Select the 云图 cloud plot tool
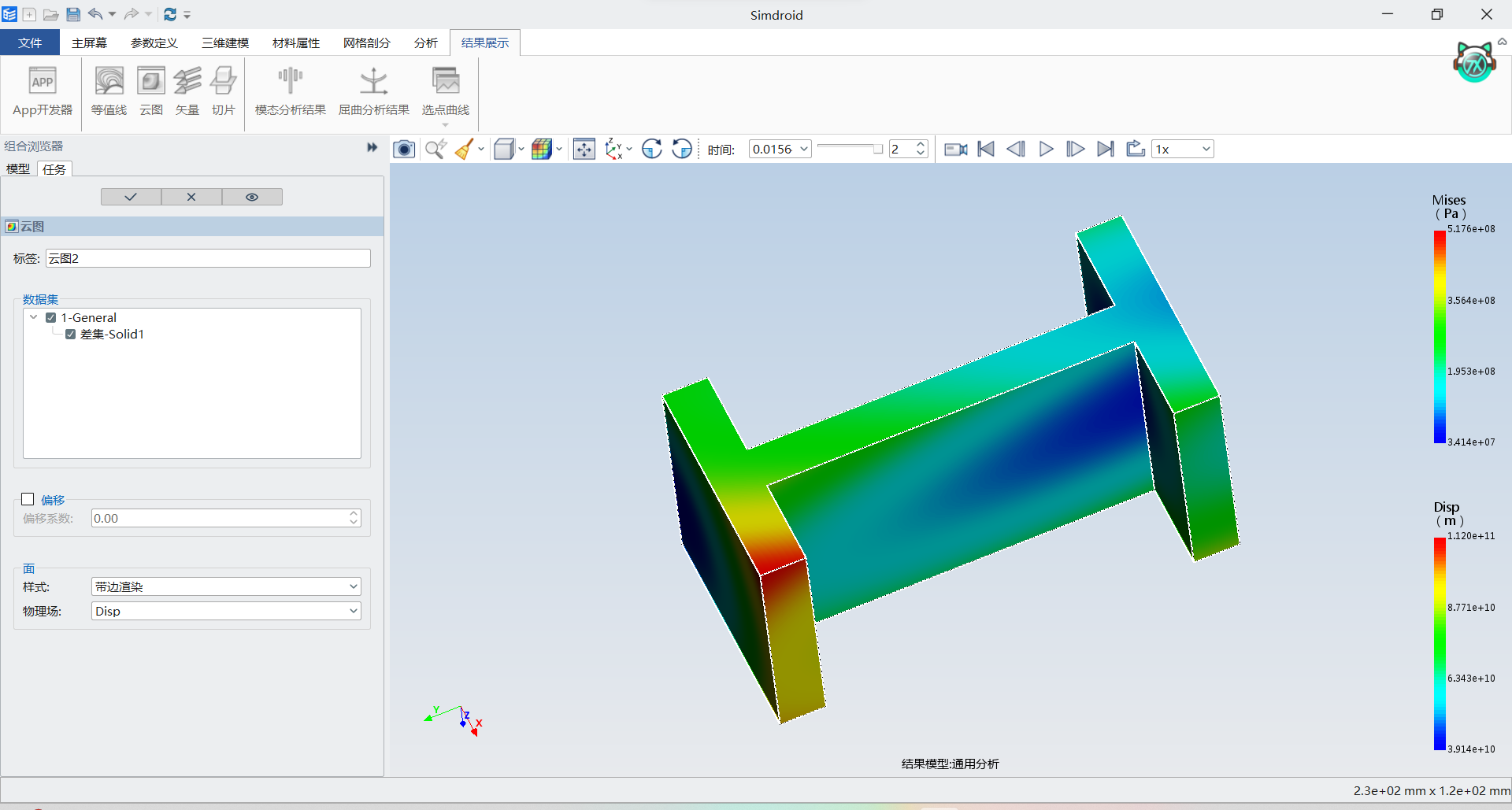The width and height of the screenshot is (1512, 810). pos(151,92)
